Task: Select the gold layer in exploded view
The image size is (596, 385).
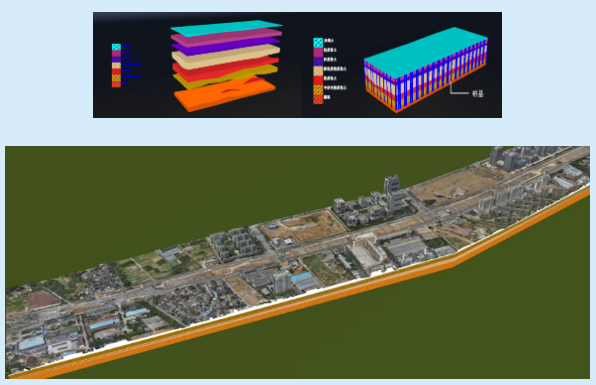Action: coord(224,77)
